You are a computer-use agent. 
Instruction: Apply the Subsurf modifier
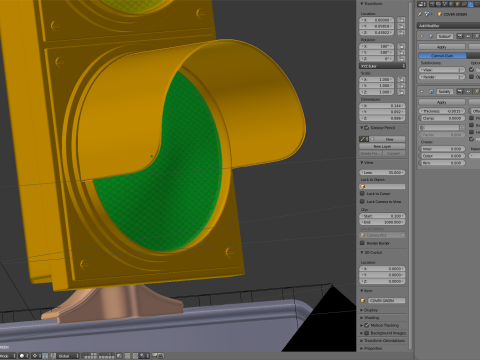[x=442, y=47]
